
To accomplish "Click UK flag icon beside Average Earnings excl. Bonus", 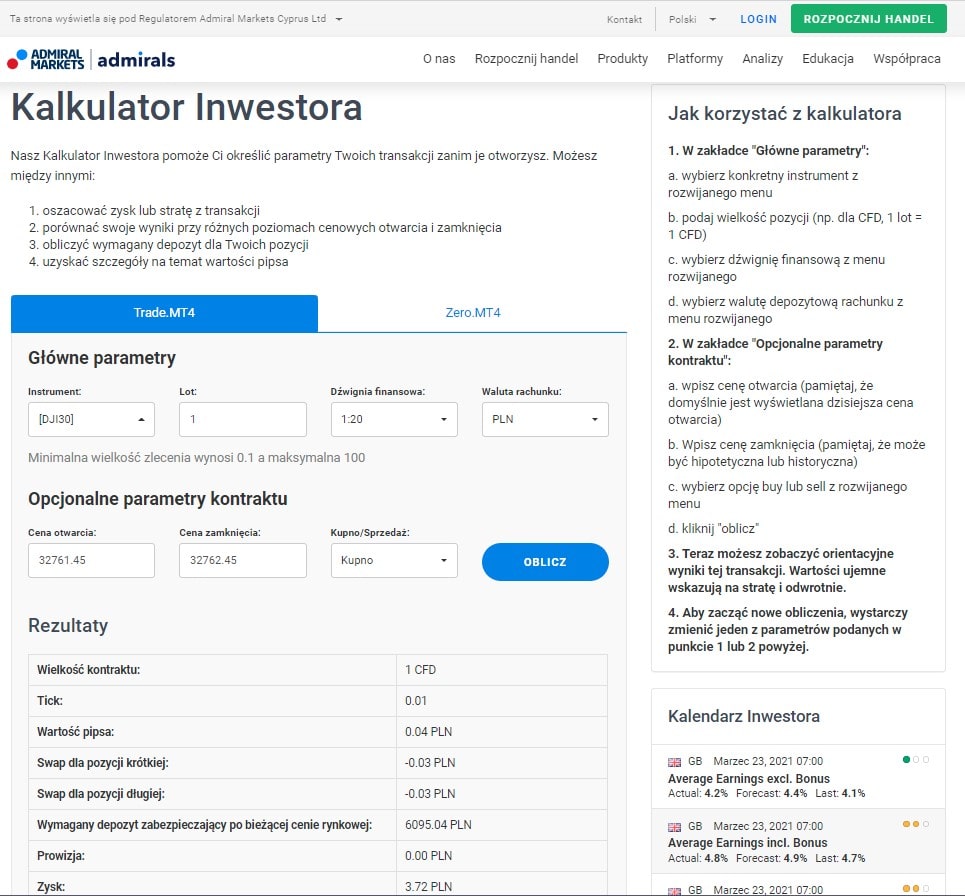I will click(x=675, y=762).
